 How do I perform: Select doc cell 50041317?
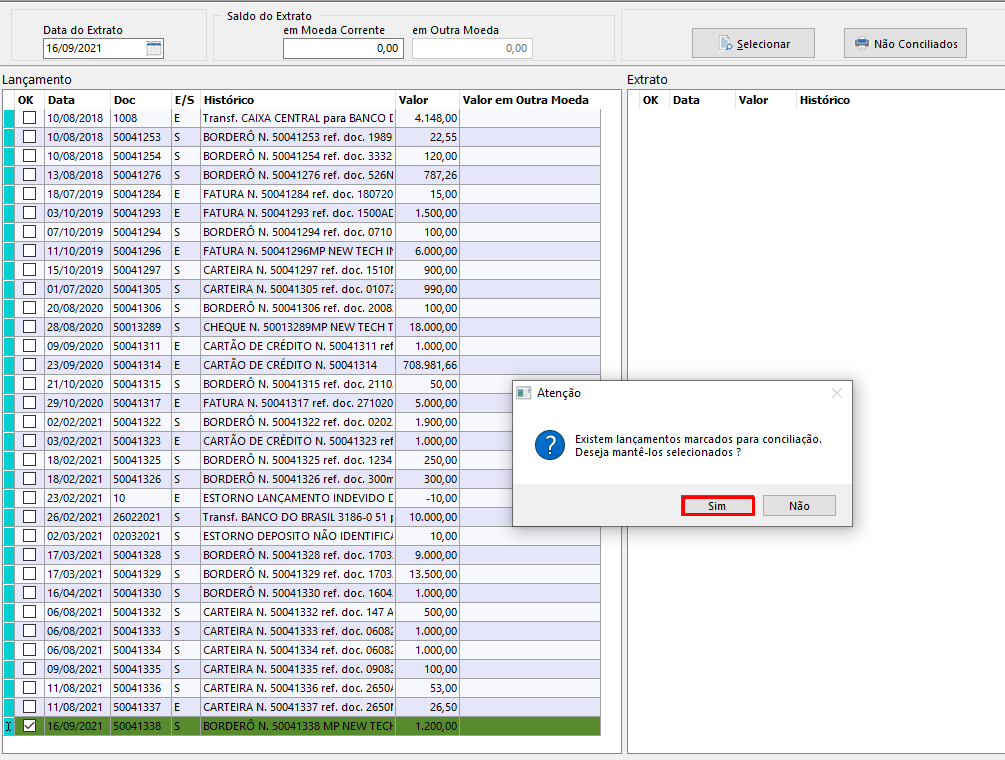pos(141,403)
